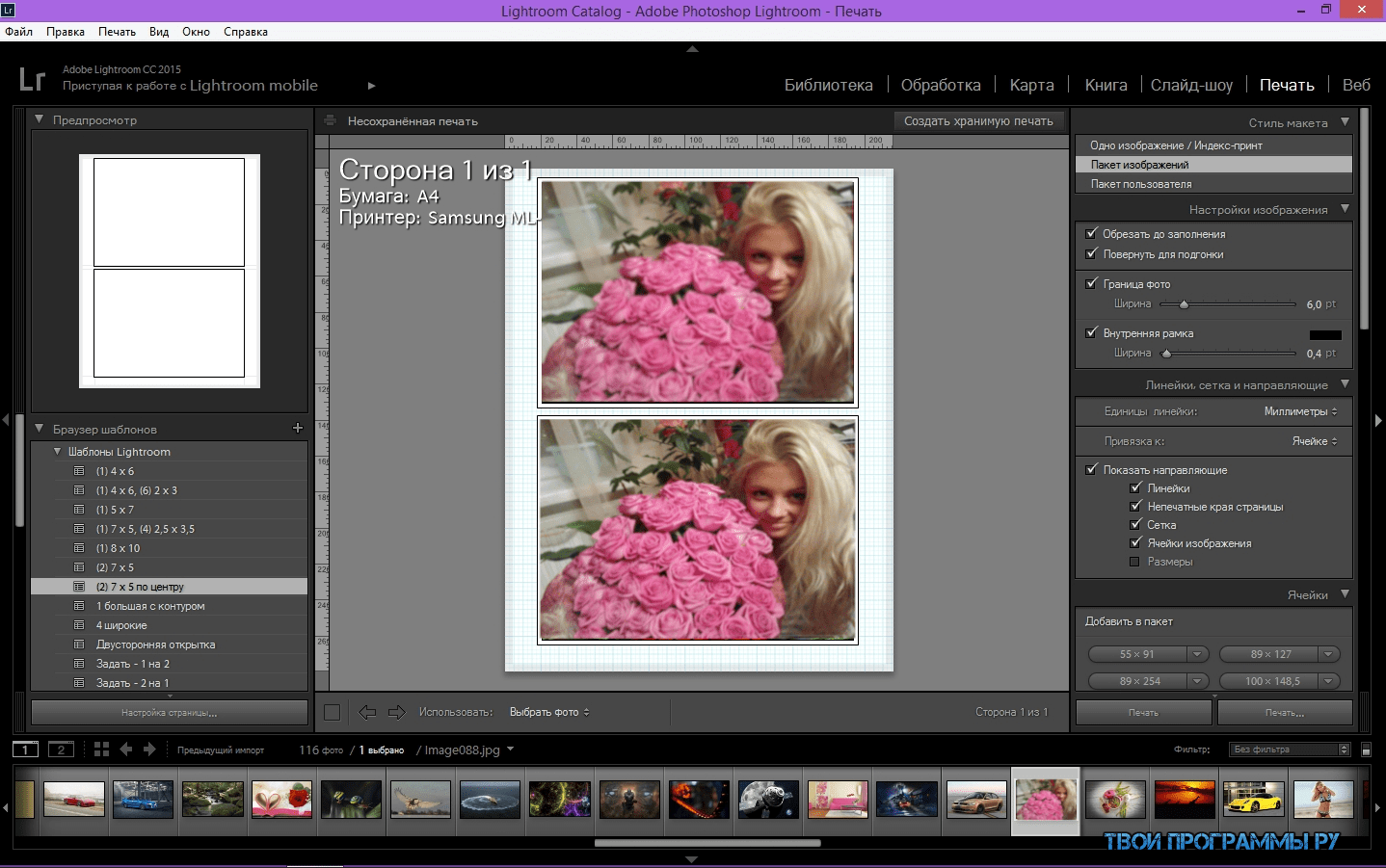Image resolution: width=1386 pixels, height=868 pixels.
Task: Click printer icon next to Несохранённая печать
Action: tap(331, 121)
